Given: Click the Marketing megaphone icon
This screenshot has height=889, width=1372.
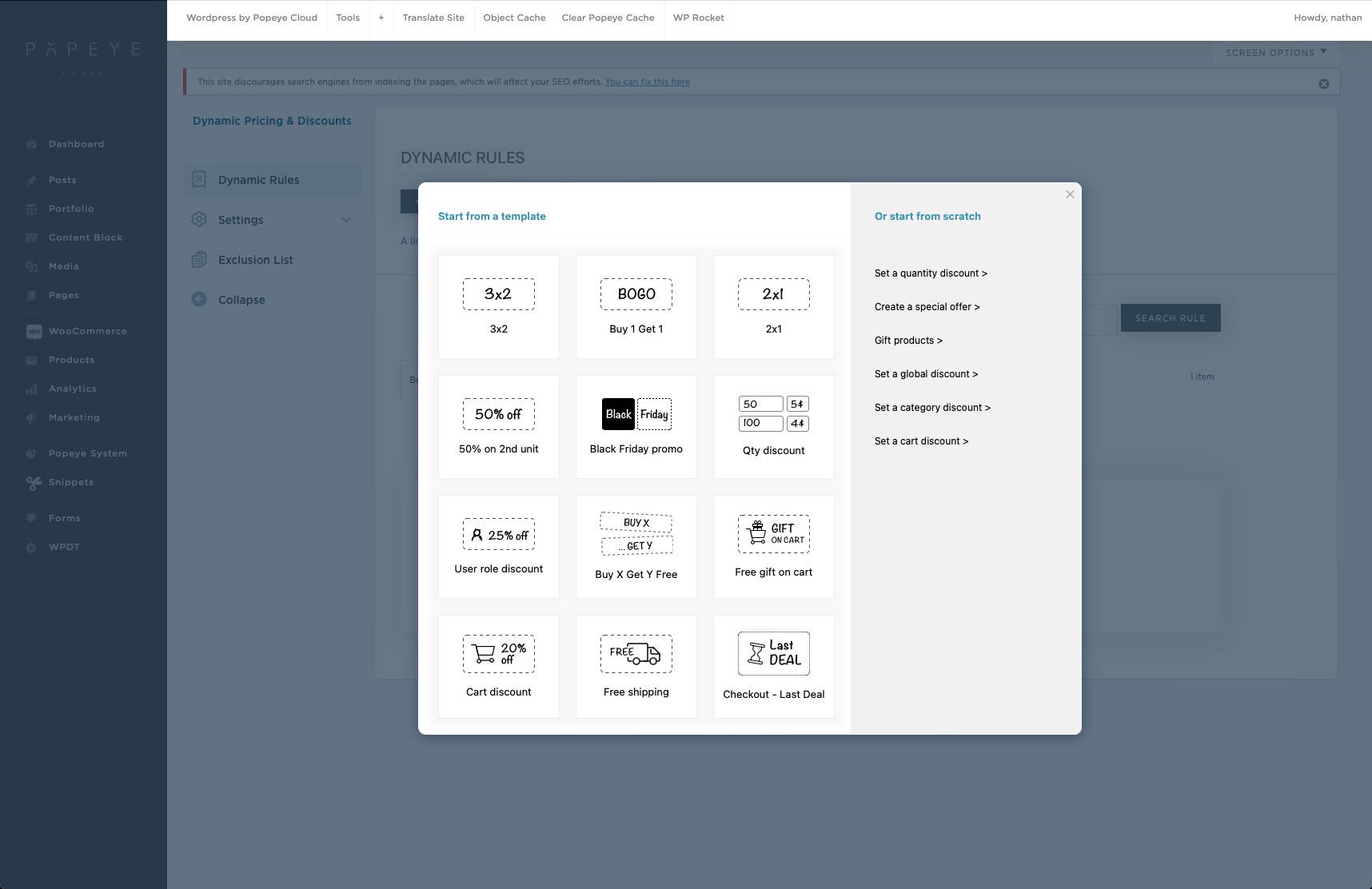Looking at the screenshot, I should [31, 418].
